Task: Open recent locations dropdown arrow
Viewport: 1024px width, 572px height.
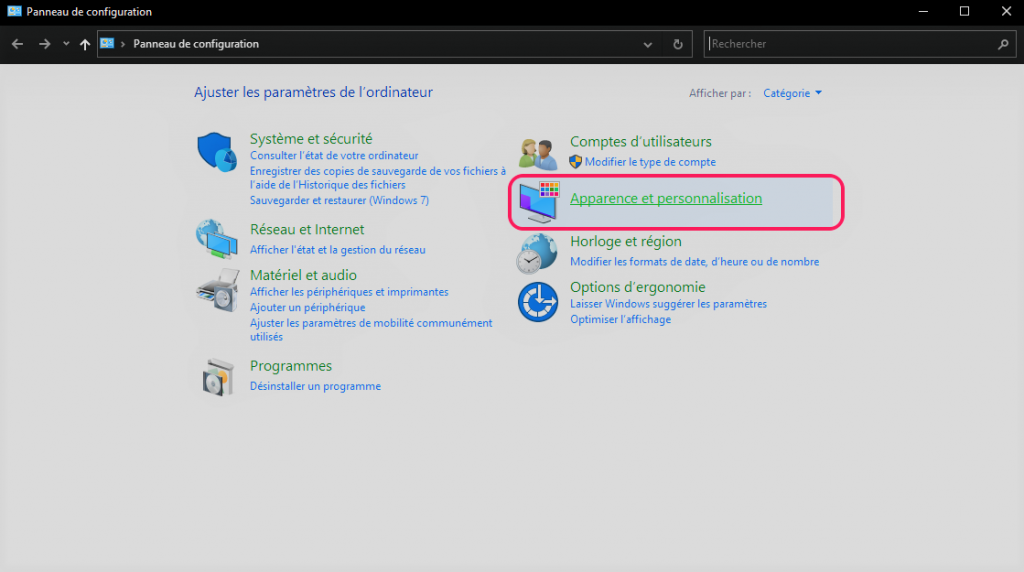Action: coord(66,44)
